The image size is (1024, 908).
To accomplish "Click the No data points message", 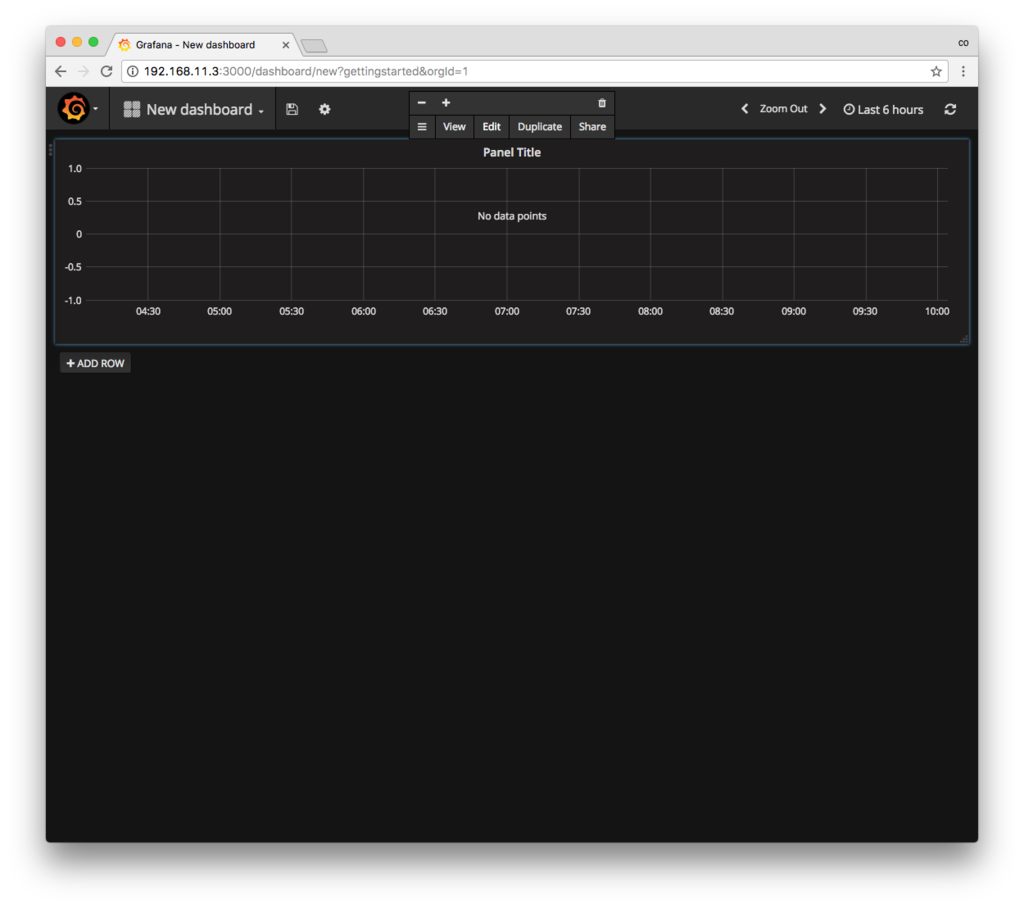I will pyautogui.click(x=511, y=216).
